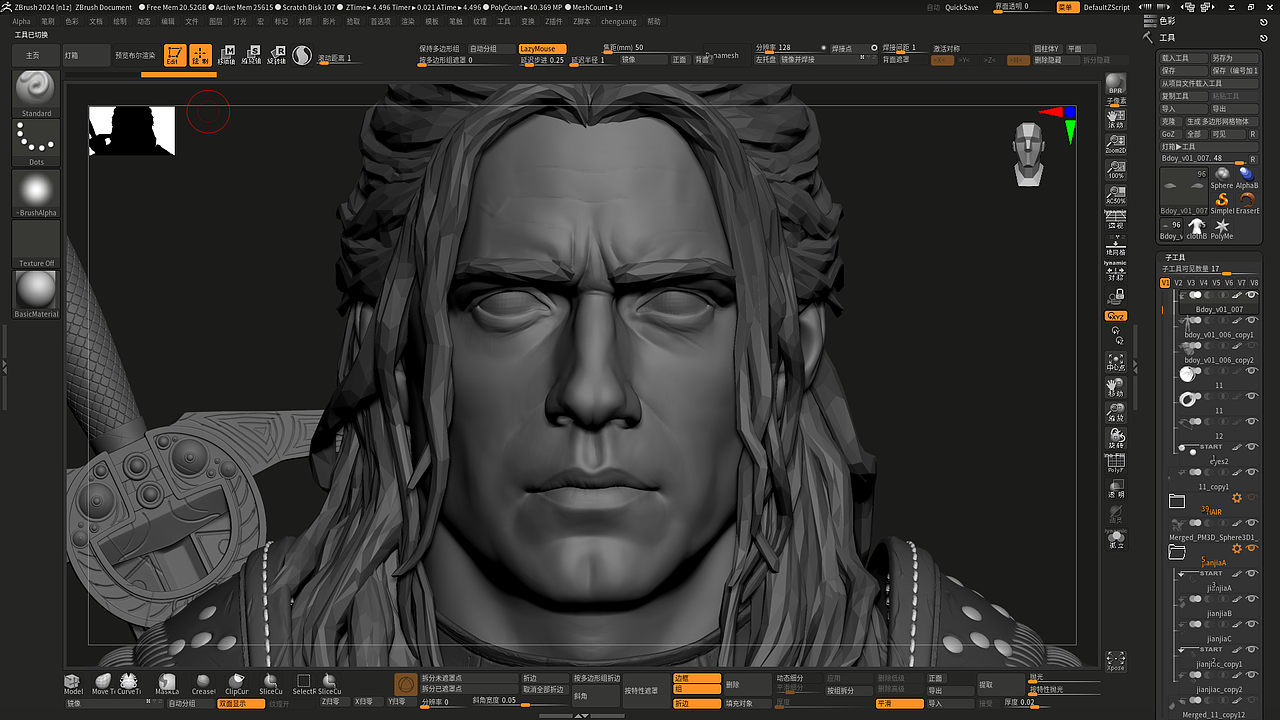Click the left panel divider arrow
Screen dimensions: 1280x720
click(4, 367)
